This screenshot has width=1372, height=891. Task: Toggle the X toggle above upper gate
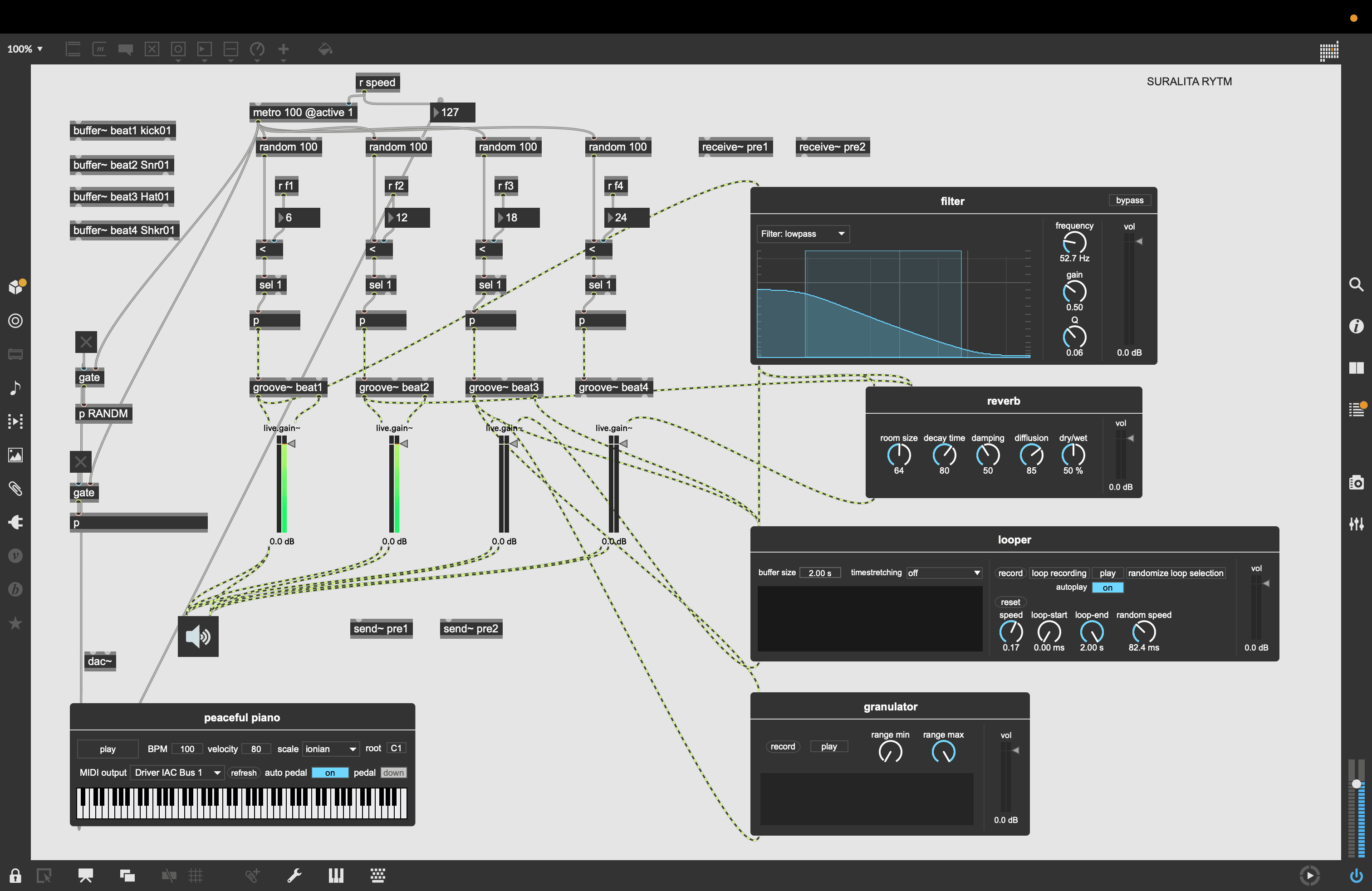[86, 343]
